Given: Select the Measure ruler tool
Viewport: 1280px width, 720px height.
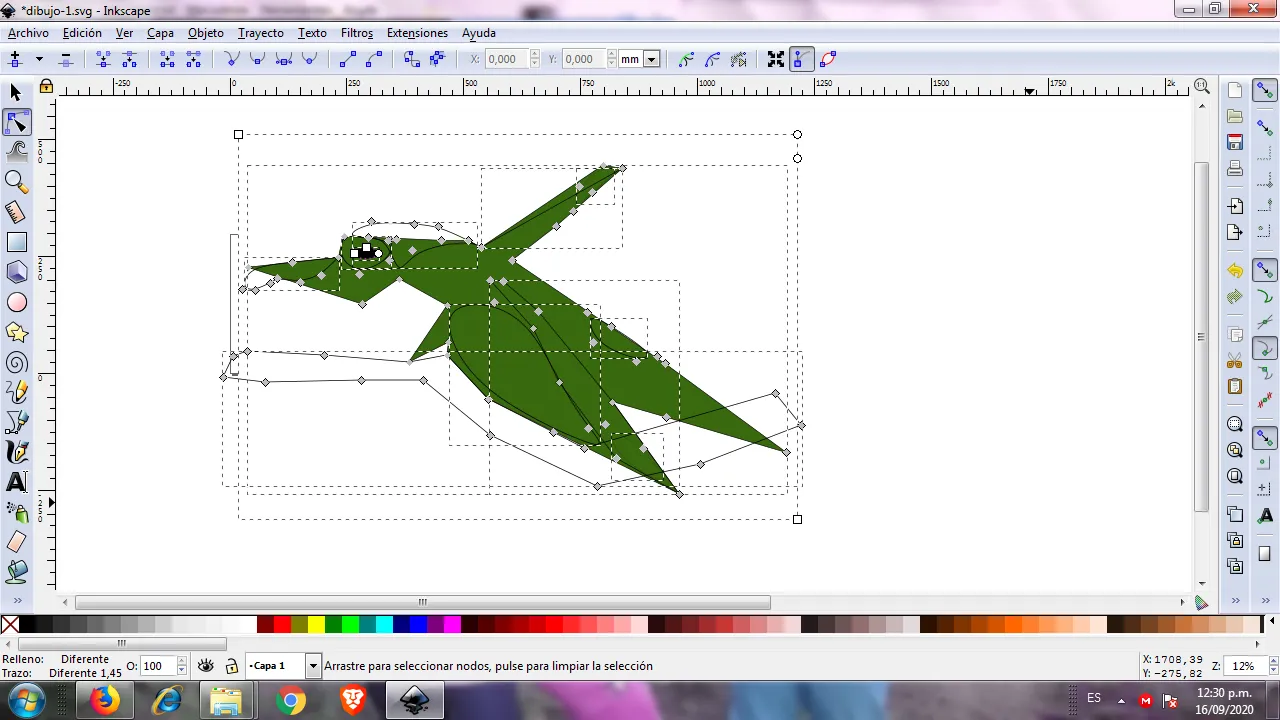Looking at the screenshot, I should pyautogui.click(x=16, y=212).
